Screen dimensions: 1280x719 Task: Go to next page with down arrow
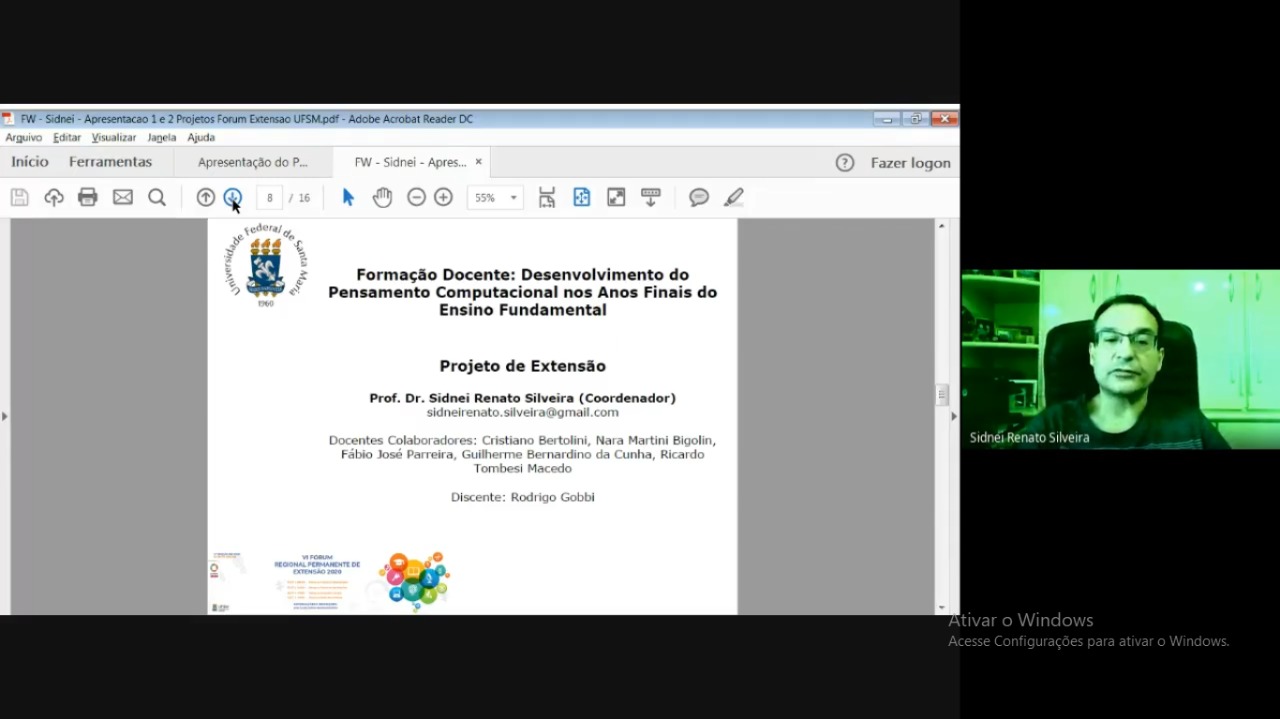click(x=232, y=197)
